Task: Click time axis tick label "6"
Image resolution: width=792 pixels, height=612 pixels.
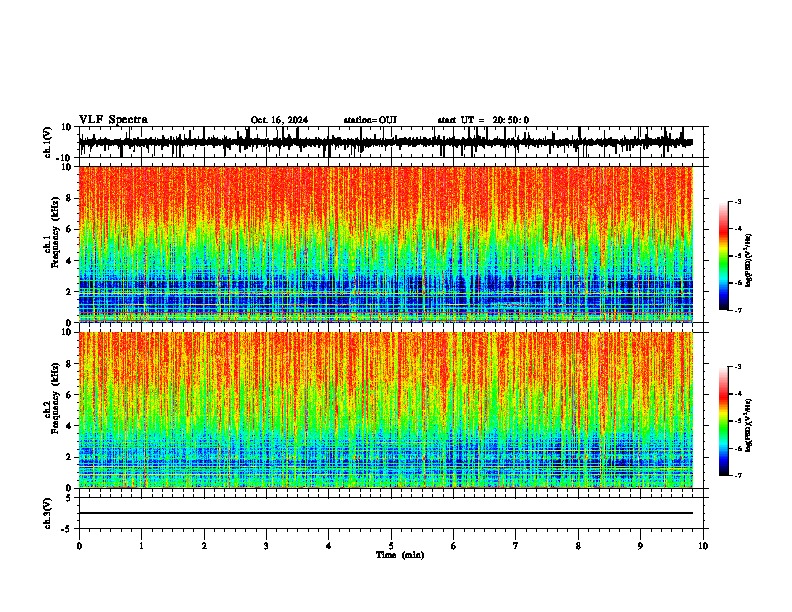Action: tap(454, 546)
